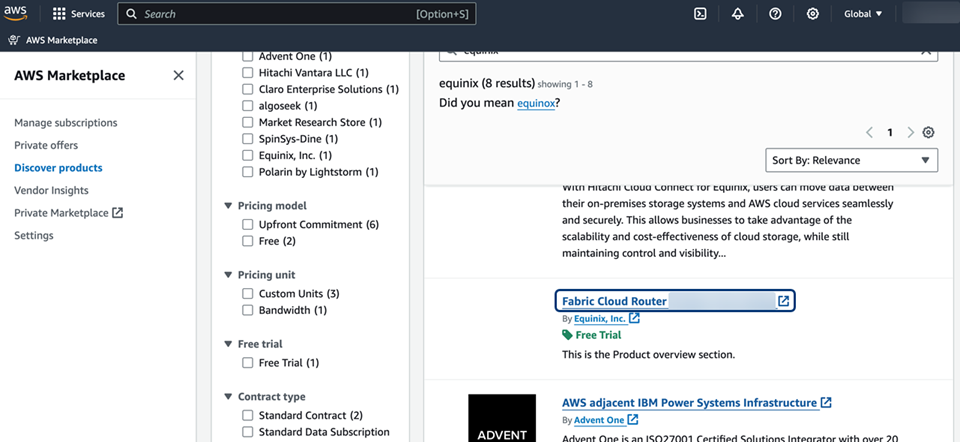Image resolution: width=961 pixels, height=442 pixels.
Task: Open the settings gear in top bar
Action: (813, 13)
